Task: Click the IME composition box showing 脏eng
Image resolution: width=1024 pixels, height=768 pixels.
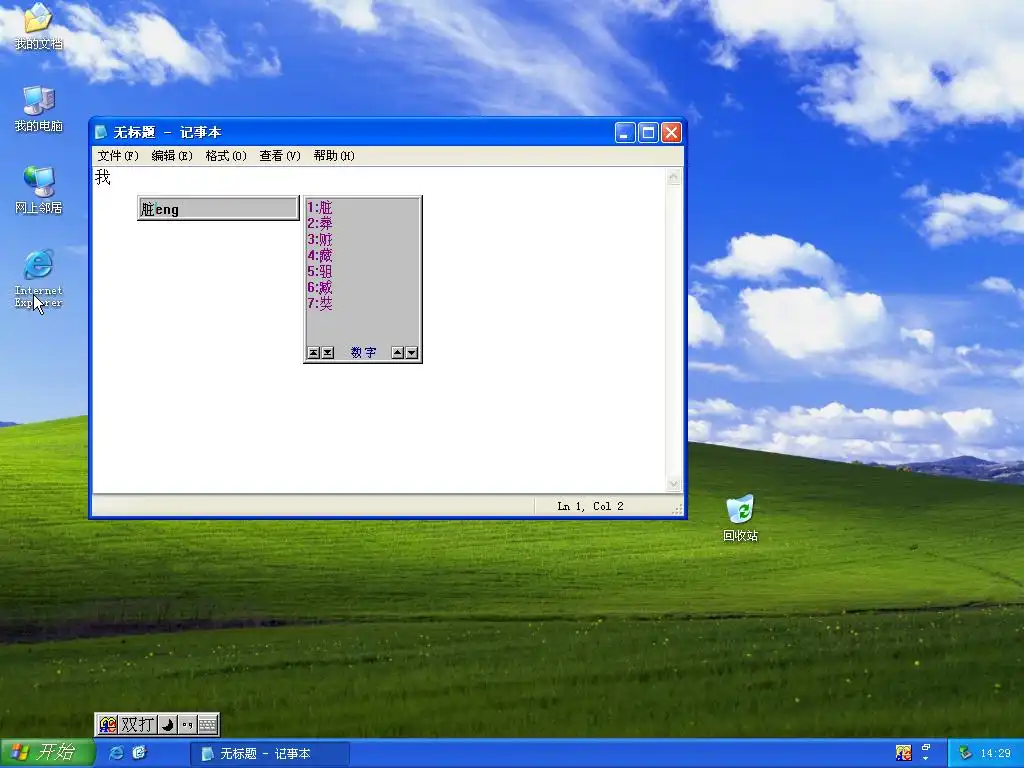Action: tap(218, 208)
